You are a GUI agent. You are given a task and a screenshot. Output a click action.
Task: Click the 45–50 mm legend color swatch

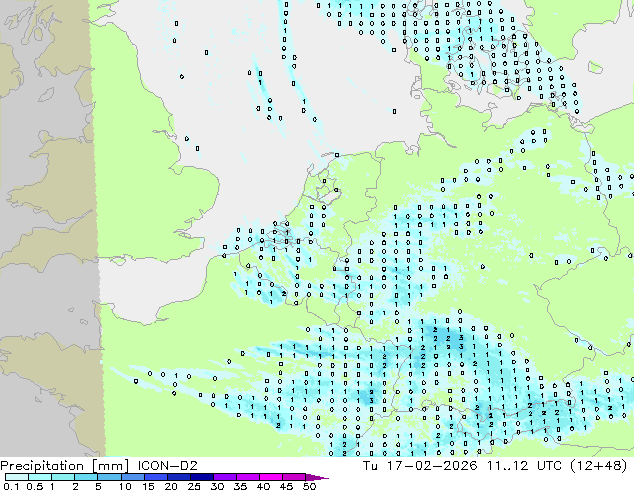tap(294, 477)
